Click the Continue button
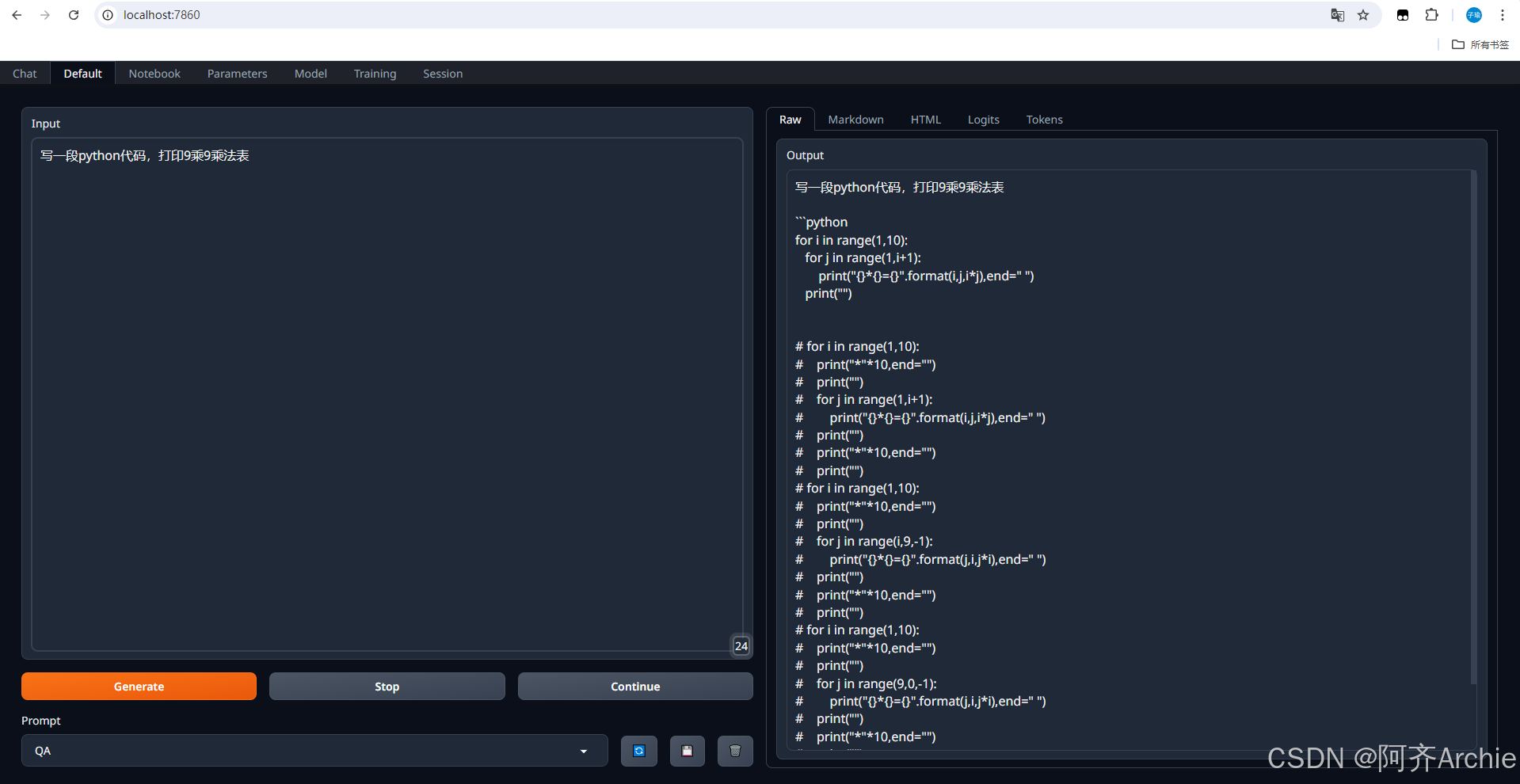 coord(634,686)
